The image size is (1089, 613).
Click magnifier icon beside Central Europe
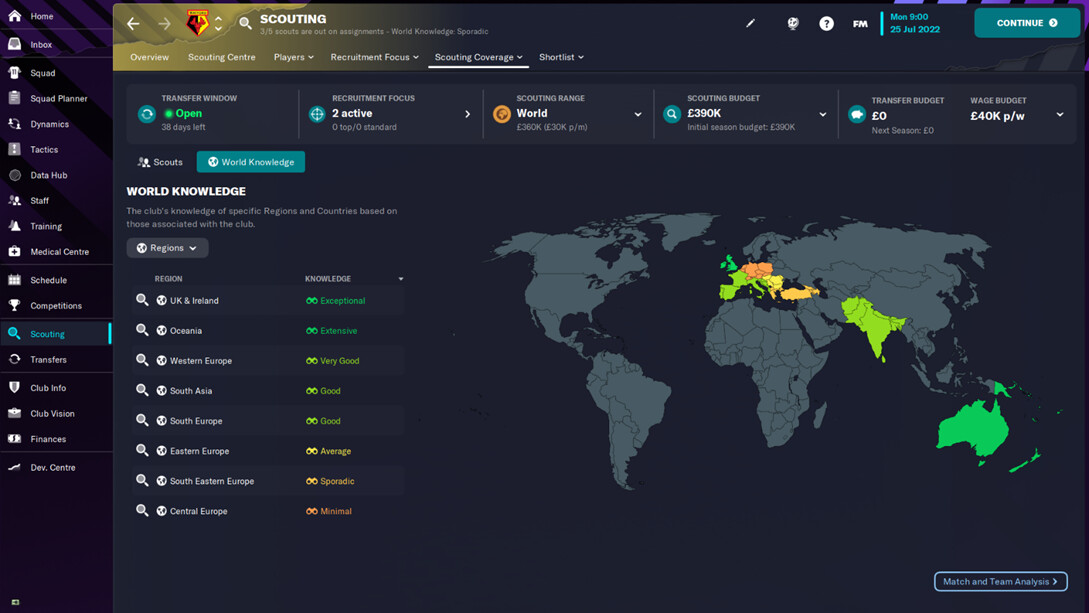pyautogui.click(x=142, y=510)
